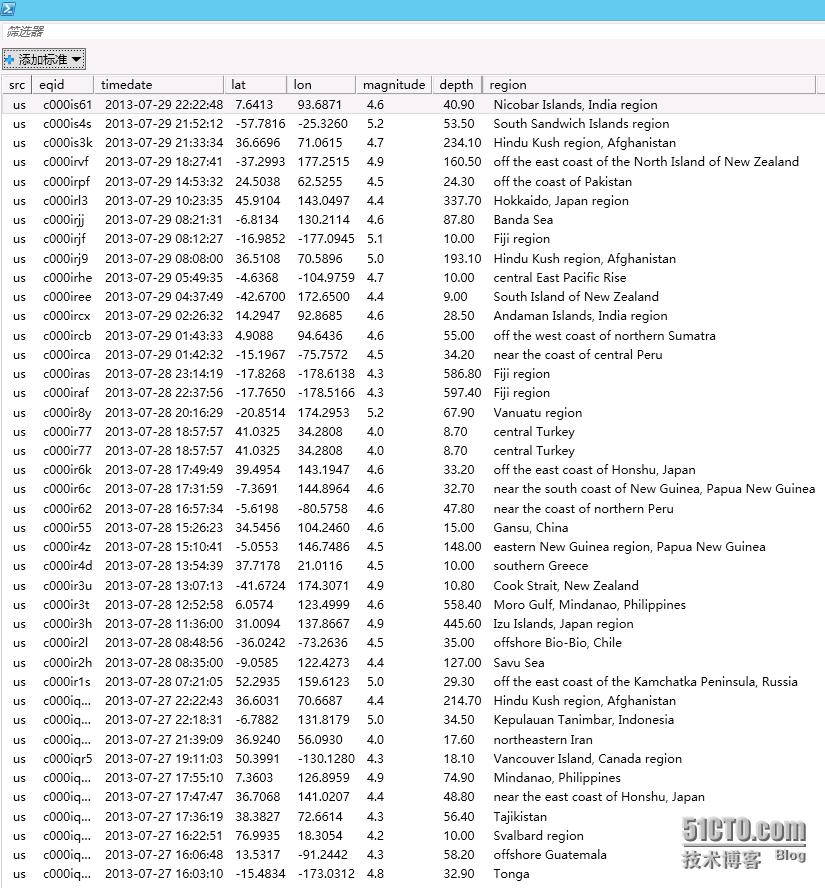Click near the east coast of Honshu, Japan
This screenshot has width=825, height=888.
click(x=599, y=797)
